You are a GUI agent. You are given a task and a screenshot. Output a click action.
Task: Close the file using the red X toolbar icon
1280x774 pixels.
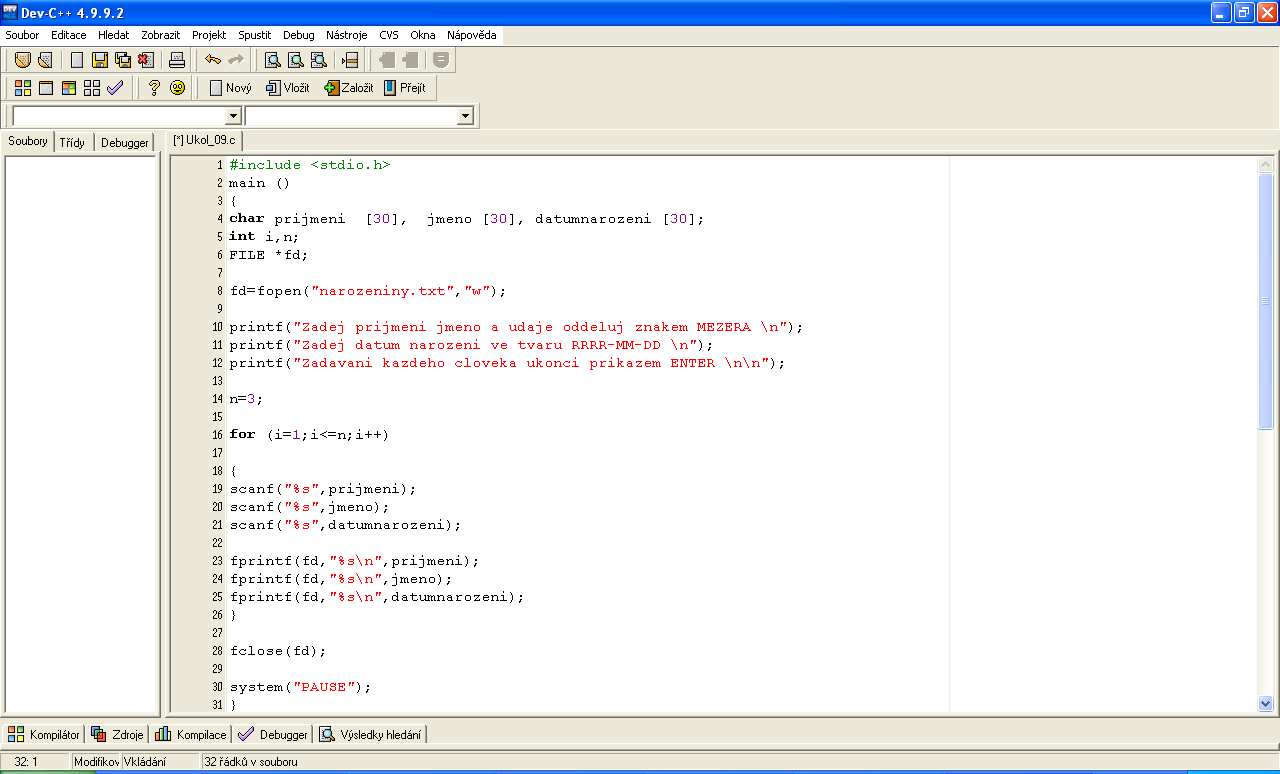pyautogui.click(x=145, y=60)
